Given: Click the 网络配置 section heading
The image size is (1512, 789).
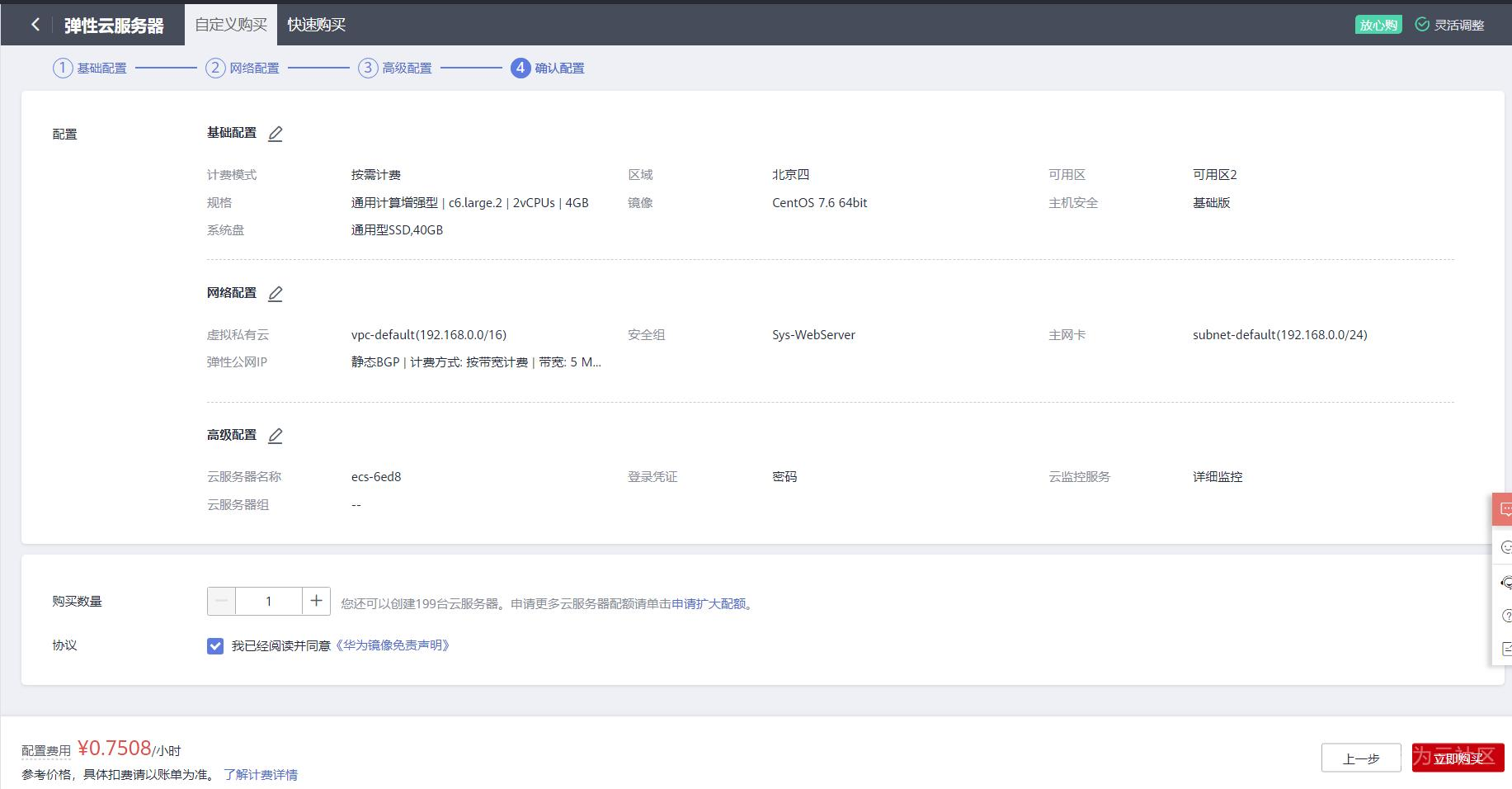Looking at the screenshot, I should 232,293.
